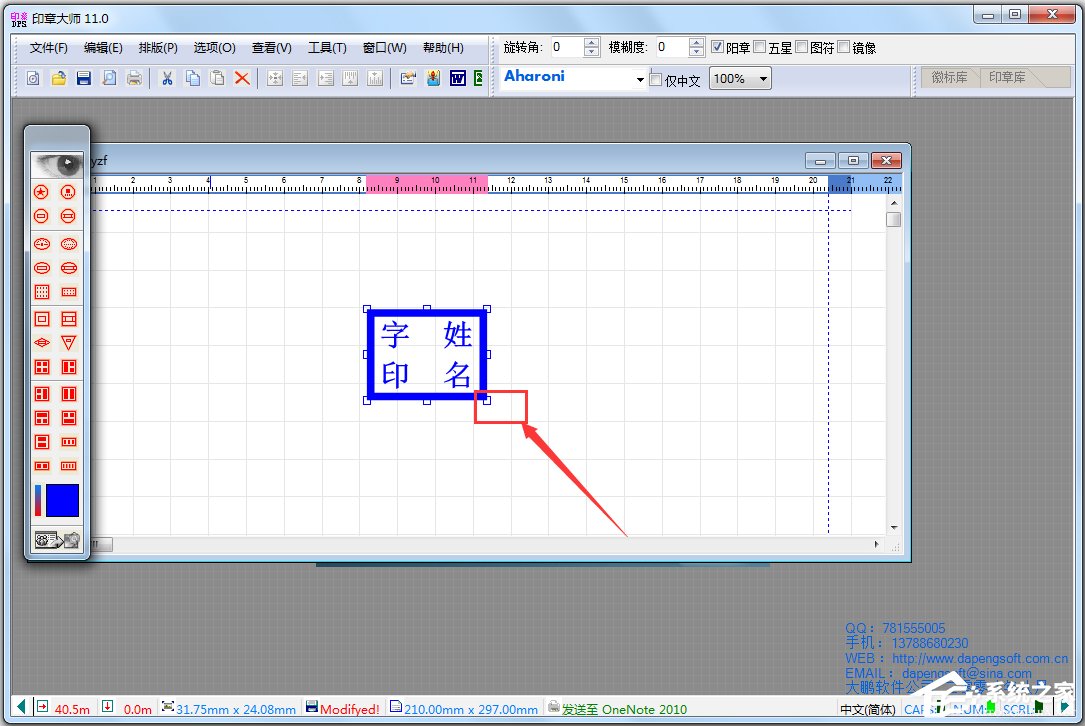The image size is (1085, 726).
Task: Click the vertical scrollbar down arrow in the yzf window
Action: click(x=893, y=527)
